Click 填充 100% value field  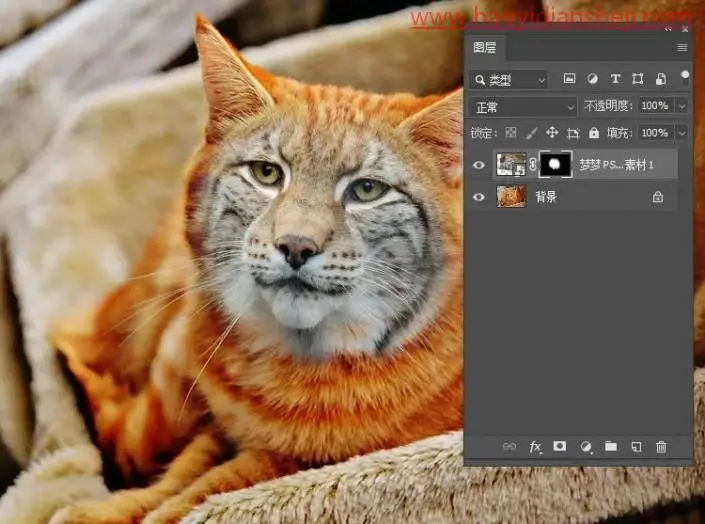[x=656, y=133]
